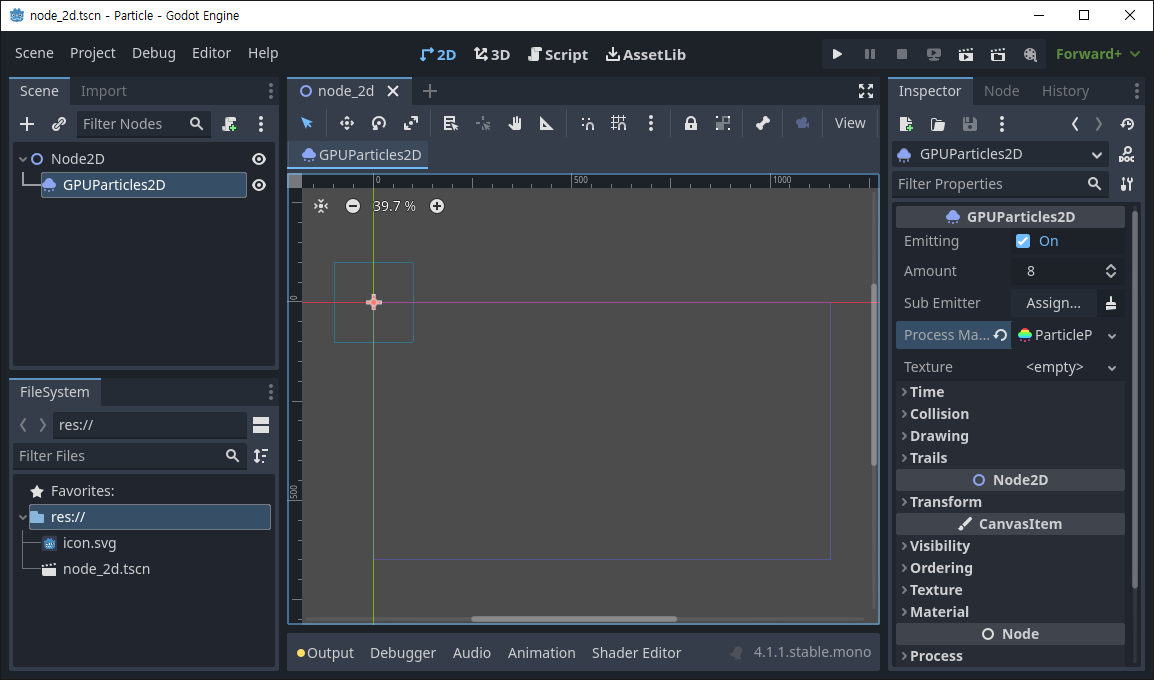Toggle the Emitting On checkbox
Screen dimensions: 1154x680
pyautogui.click(x=1023, y=241)
